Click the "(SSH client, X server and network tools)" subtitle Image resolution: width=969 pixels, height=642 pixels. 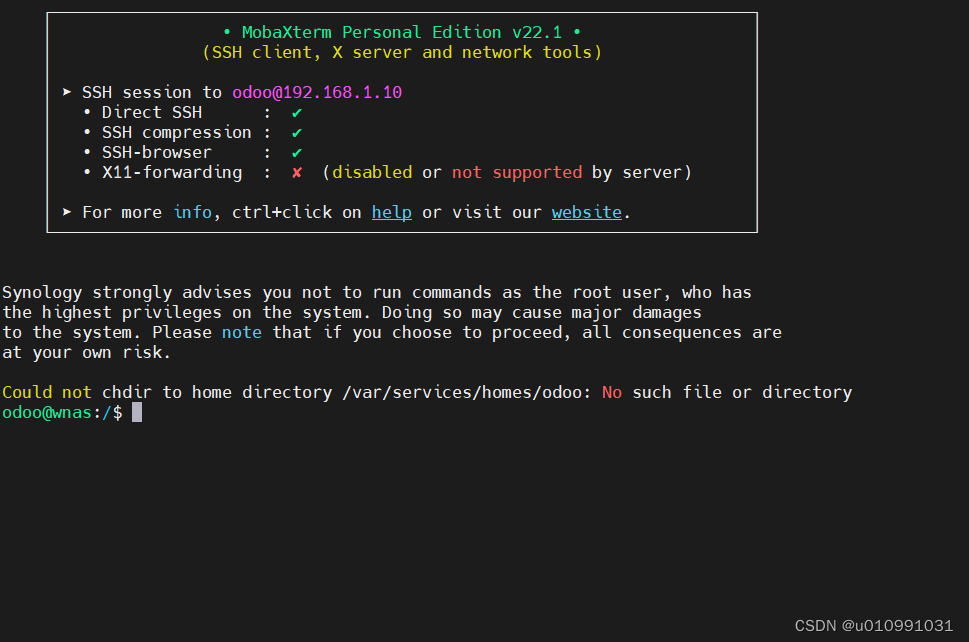(x=402, y=52)
